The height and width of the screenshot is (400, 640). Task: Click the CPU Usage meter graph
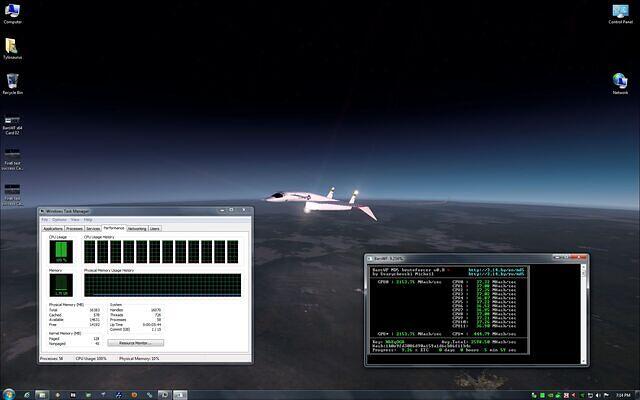(59, 251)
